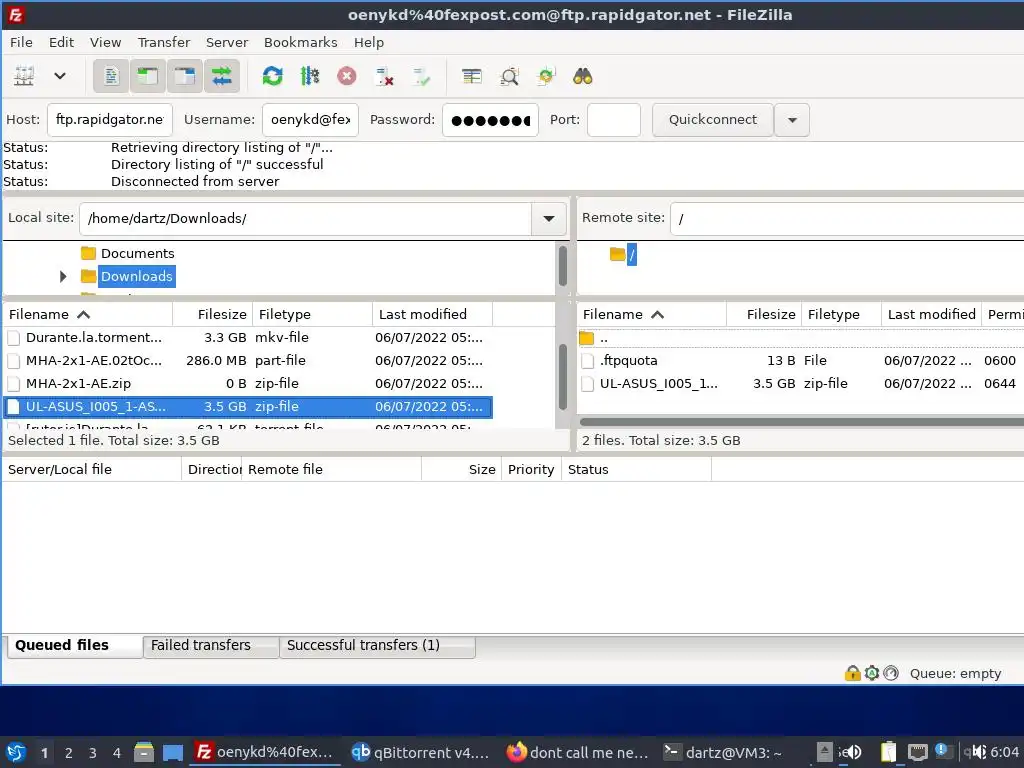Open the Server menu

point(227,42)
